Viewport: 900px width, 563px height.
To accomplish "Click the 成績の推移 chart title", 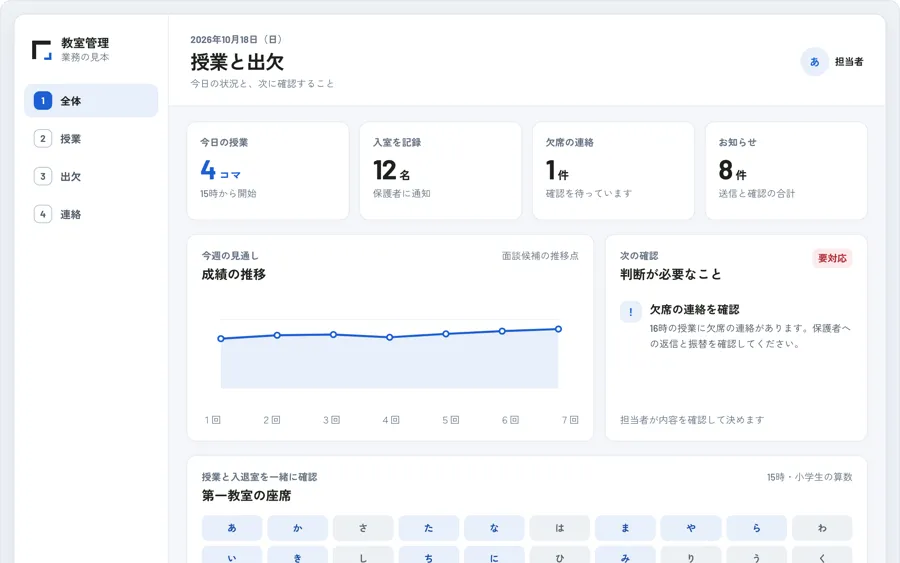I will [234, 274].
